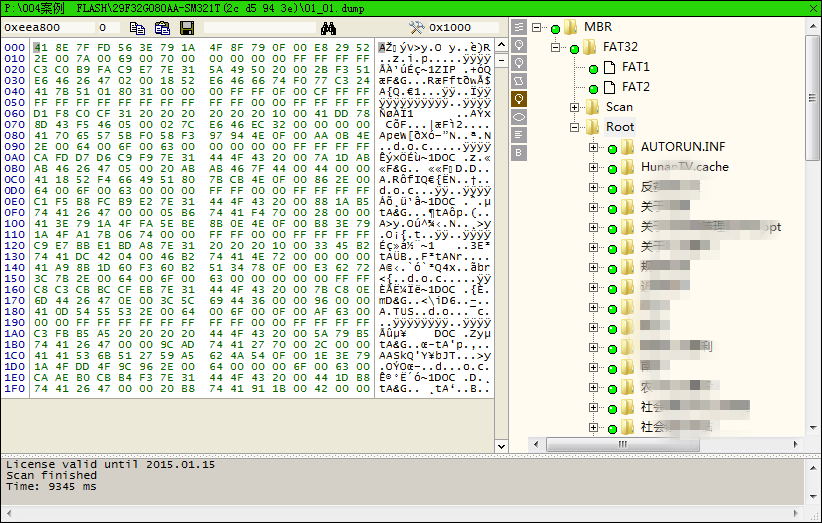Select the FAT2 entry in the tree
This screenshot has height=523, width=822.
(x=635, y=86)
